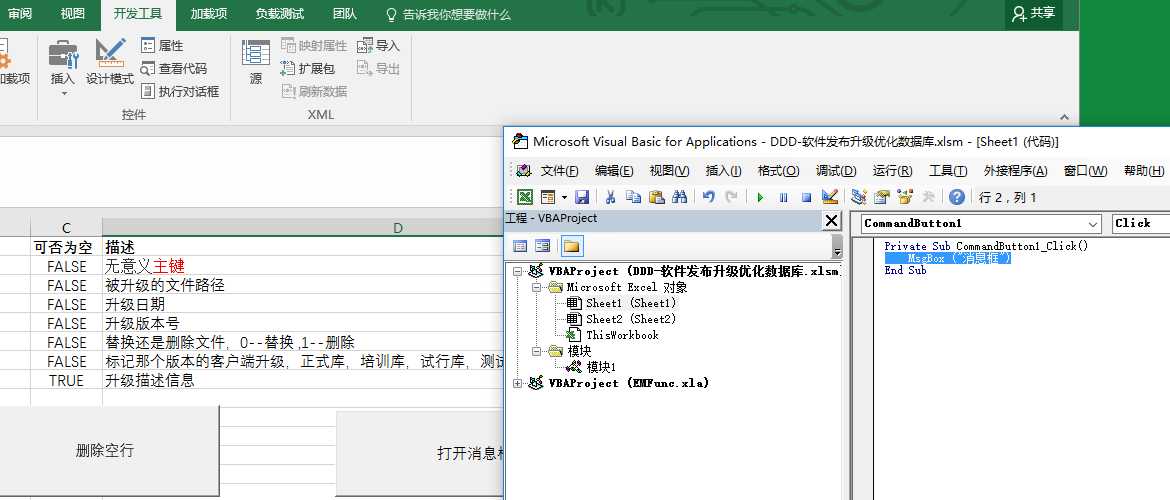Click the View Code icon in project pane
The height and width of the screenshot is (500, 1170).
click(520, 246)
